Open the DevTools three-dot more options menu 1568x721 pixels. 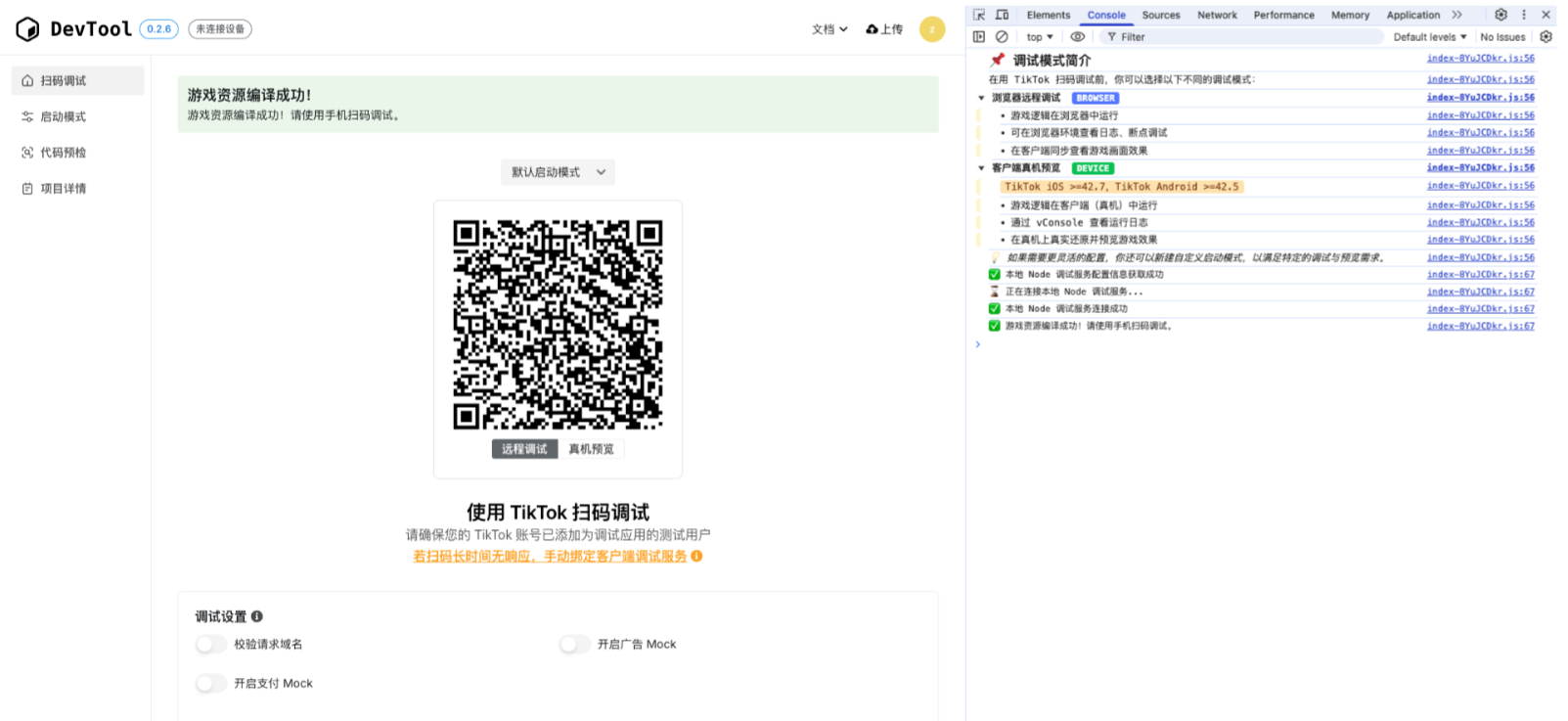point(1523,15)
